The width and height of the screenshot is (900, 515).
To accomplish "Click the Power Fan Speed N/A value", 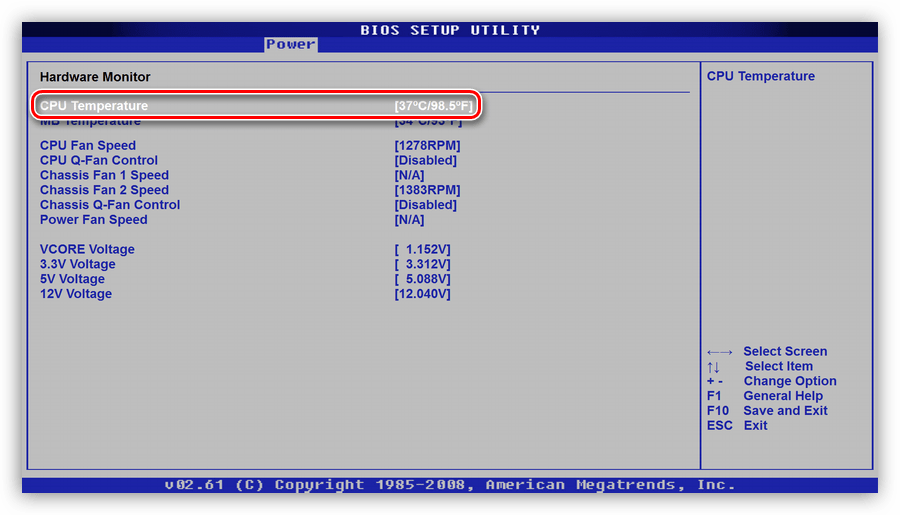I will (x=409, y=220).
